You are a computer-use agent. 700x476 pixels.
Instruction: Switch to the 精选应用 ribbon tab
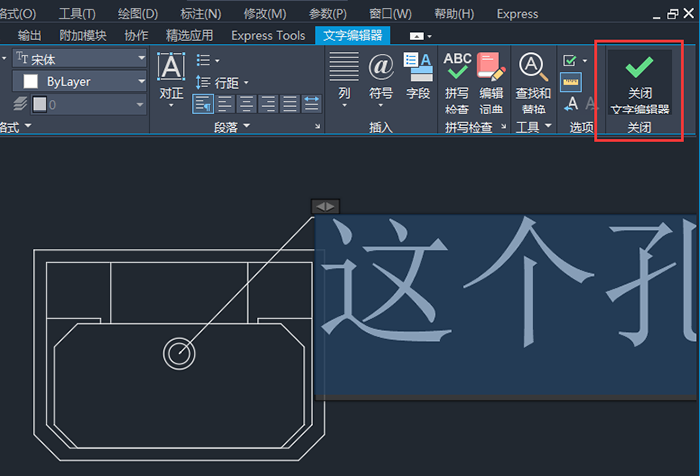click(189, 35)
